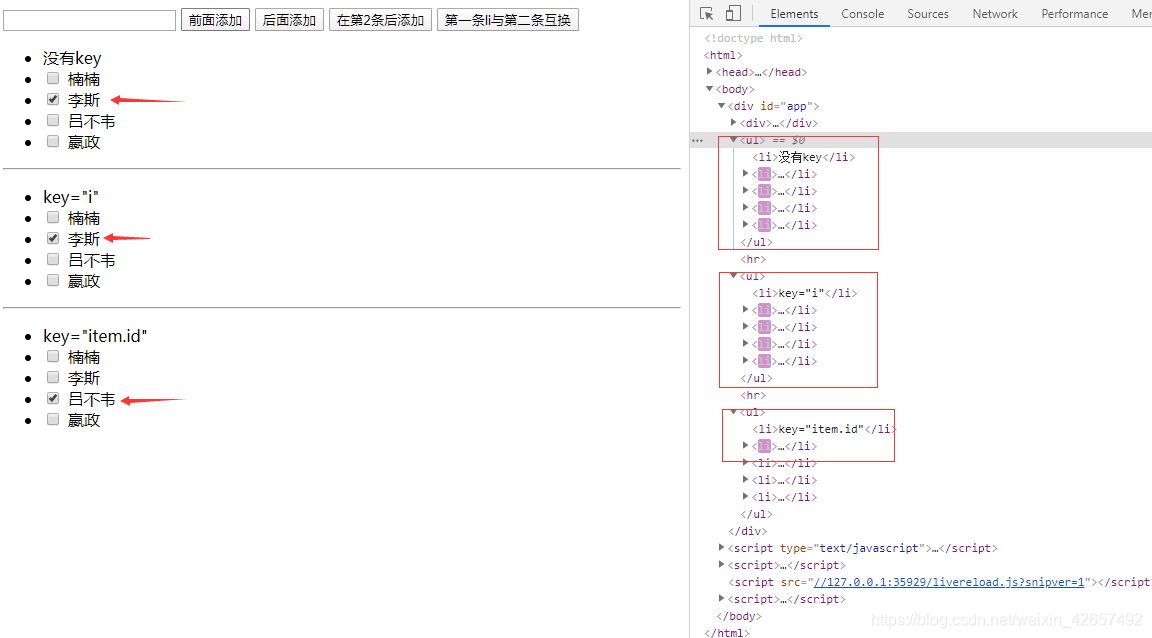Select the closing </body> tag line

[x=739, y=616]
